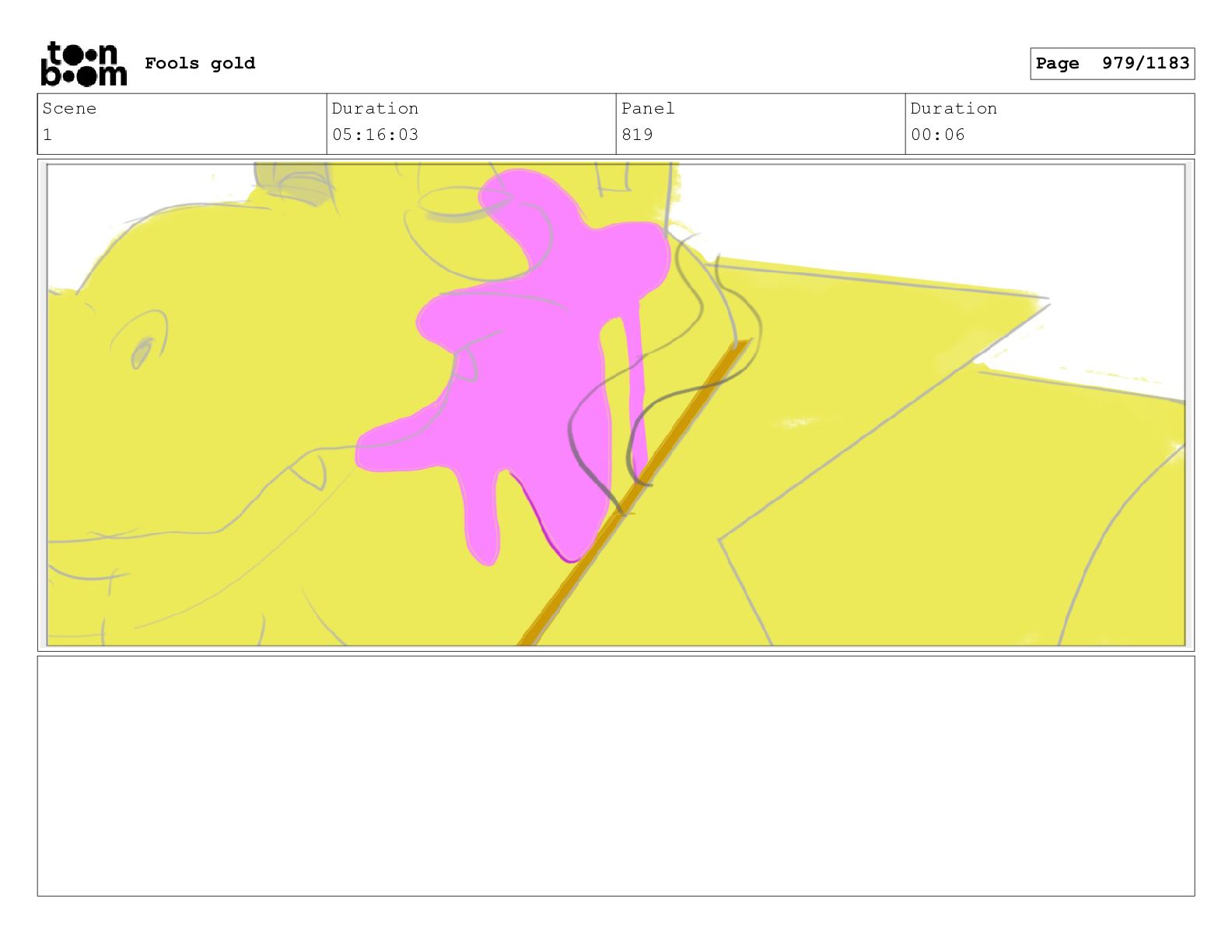Select the Scene 1 header cell

(182, 124)
